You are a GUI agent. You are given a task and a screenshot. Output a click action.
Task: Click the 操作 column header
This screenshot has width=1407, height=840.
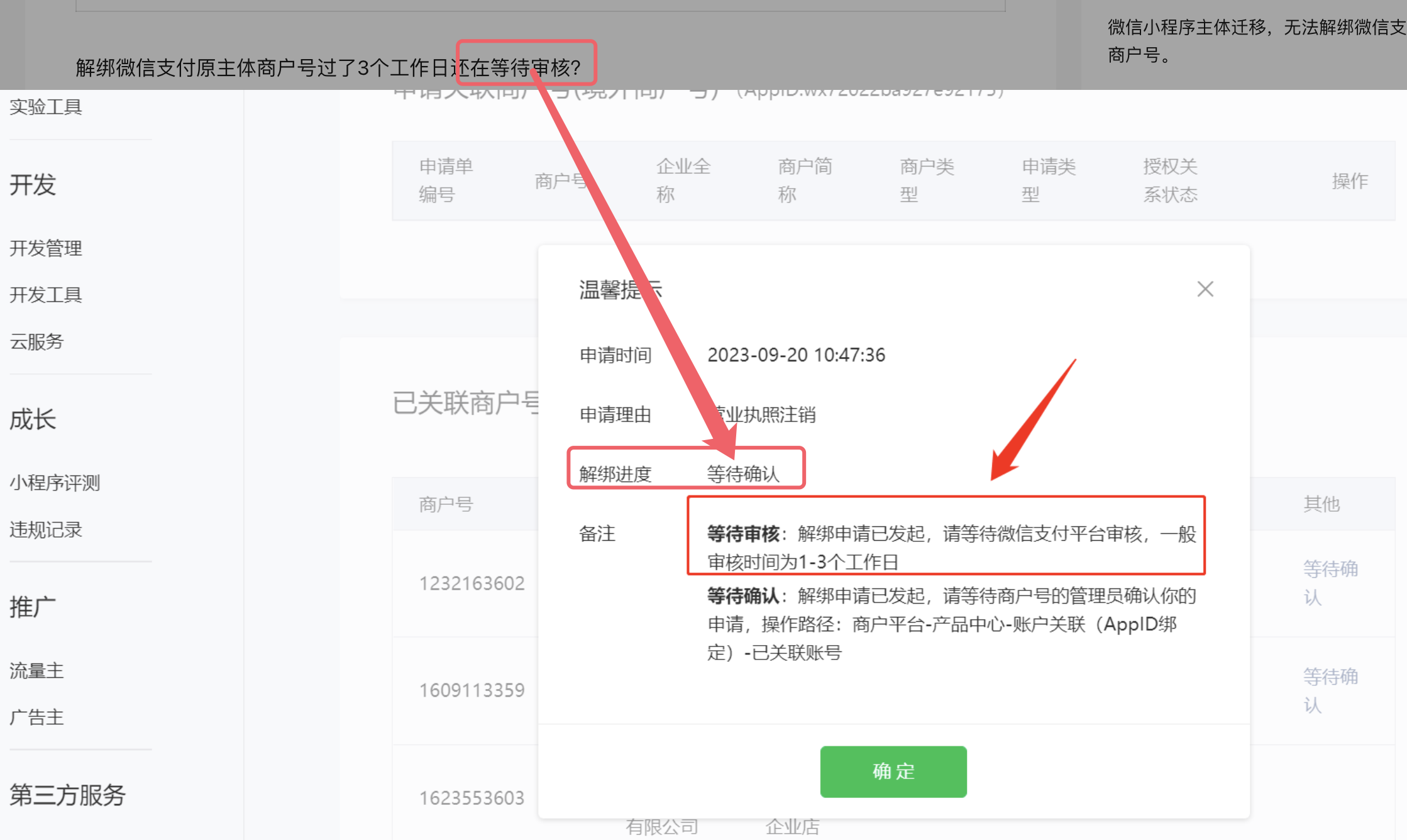(x=1349, y=181)
